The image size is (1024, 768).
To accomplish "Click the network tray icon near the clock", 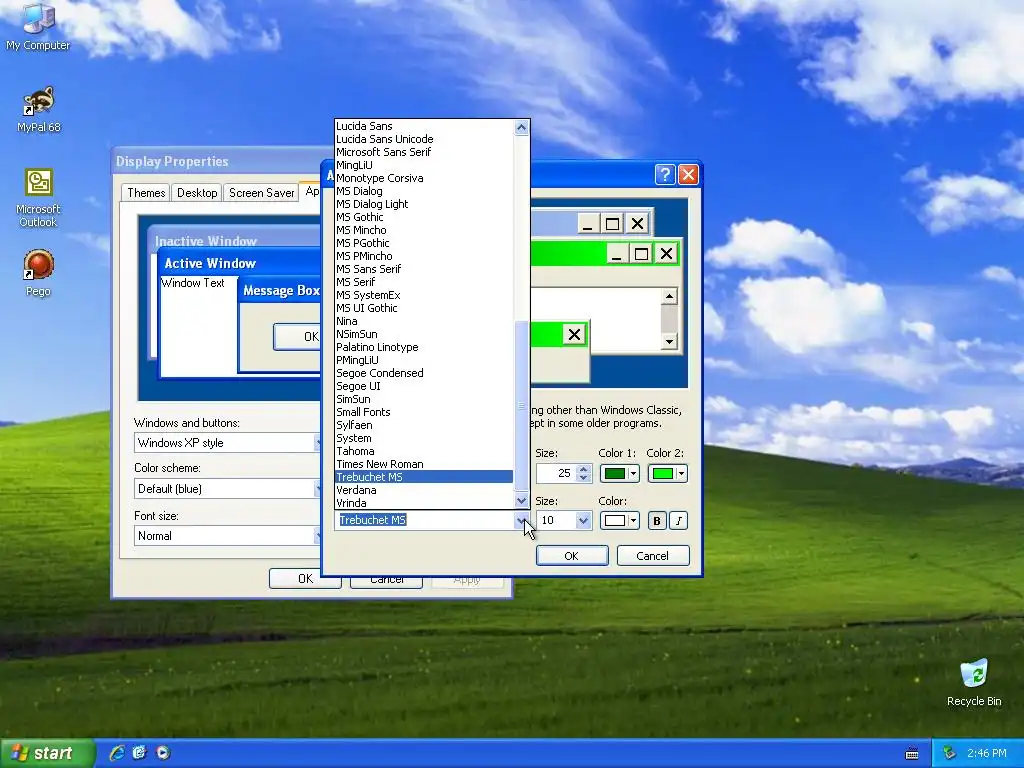I will 950,753.
